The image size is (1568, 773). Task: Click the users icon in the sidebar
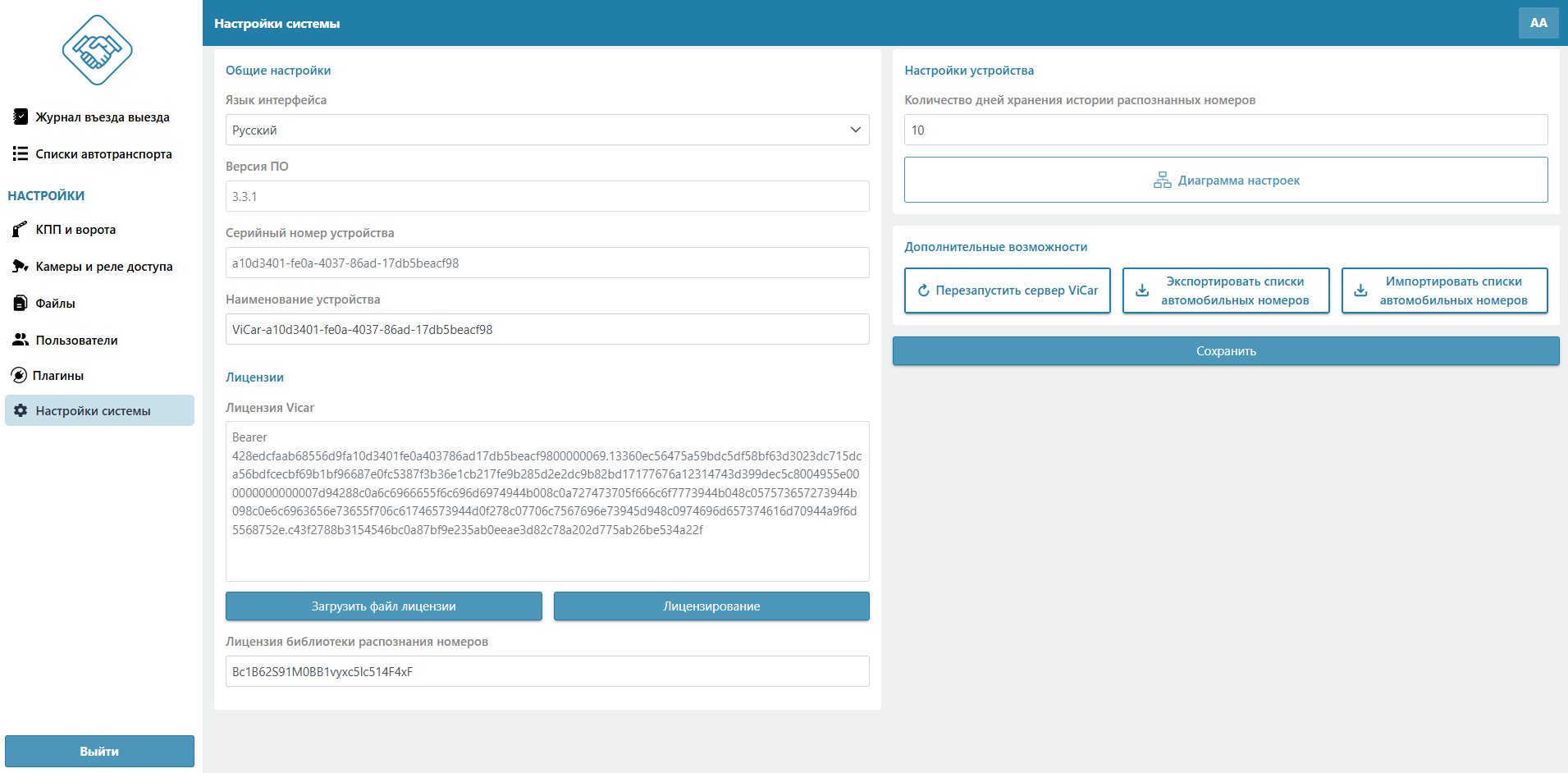21,340
